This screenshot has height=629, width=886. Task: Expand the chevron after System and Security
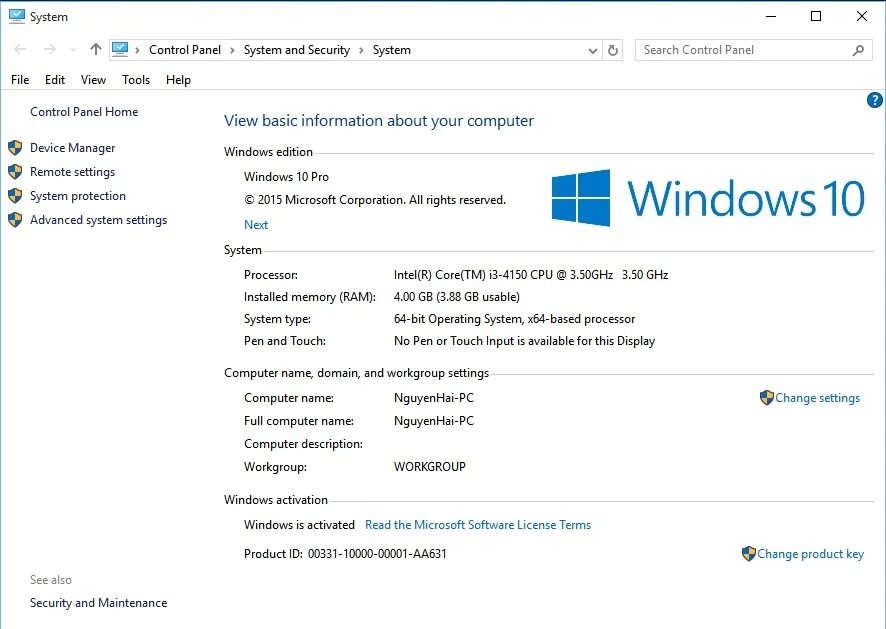pos(361,50)
